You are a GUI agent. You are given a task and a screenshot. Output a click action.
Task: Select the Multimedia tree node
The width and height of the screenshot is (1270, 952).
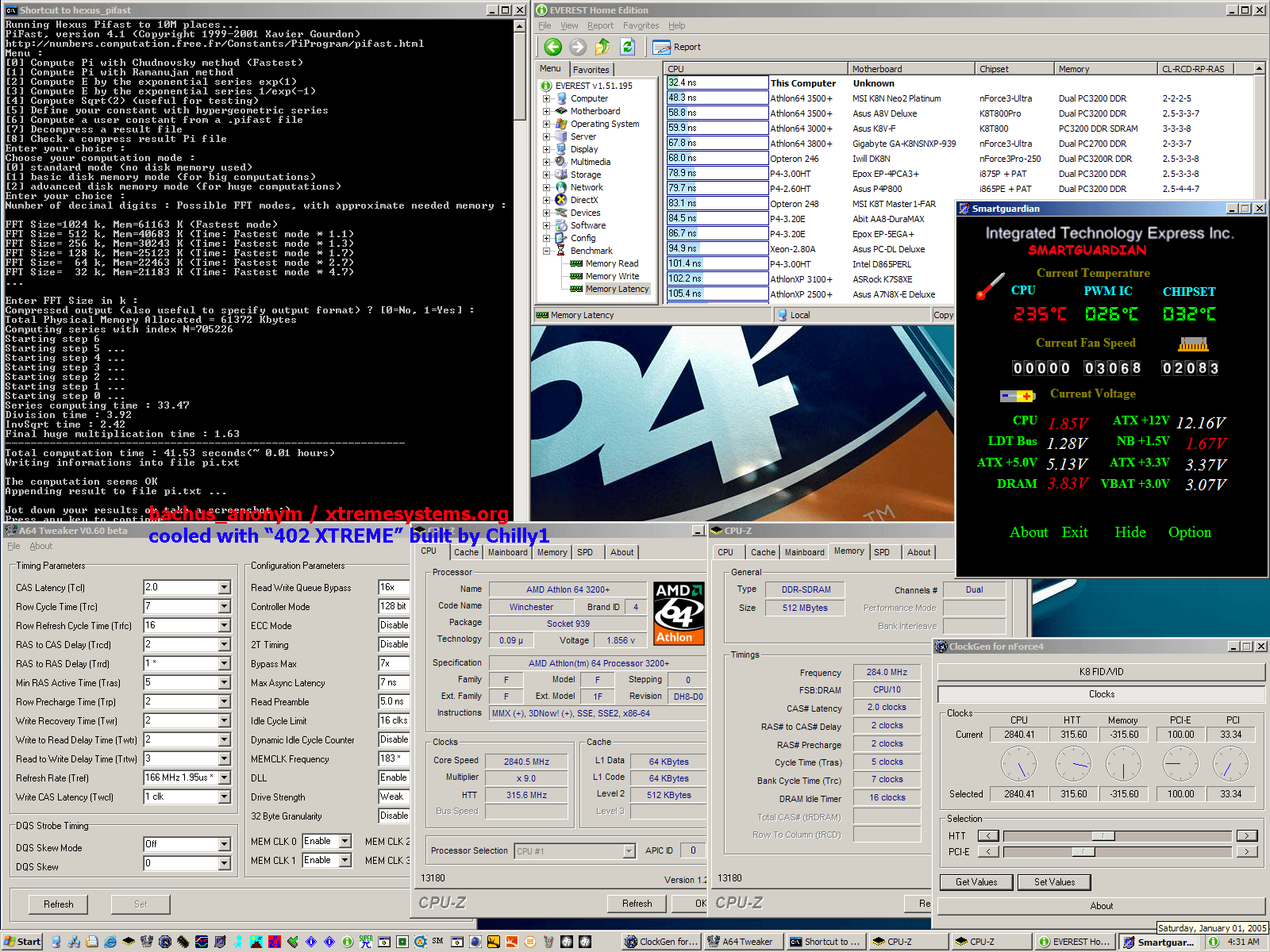click(x=591, y=162)
